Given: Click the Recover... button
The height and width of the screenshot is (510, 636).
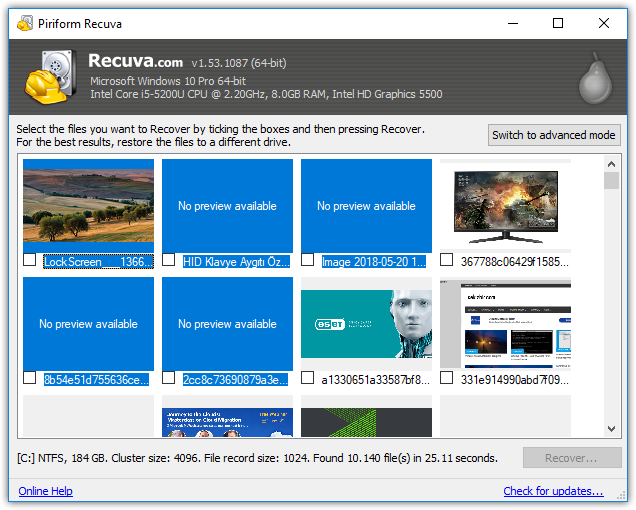Looking at the screenshot, I should [572, 458].
